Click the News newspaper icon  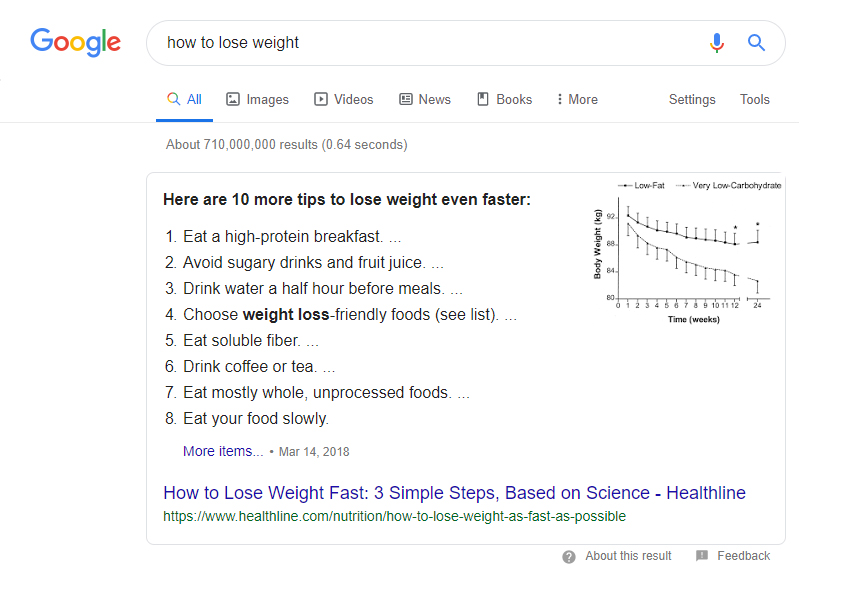click(x=406, y=99)
